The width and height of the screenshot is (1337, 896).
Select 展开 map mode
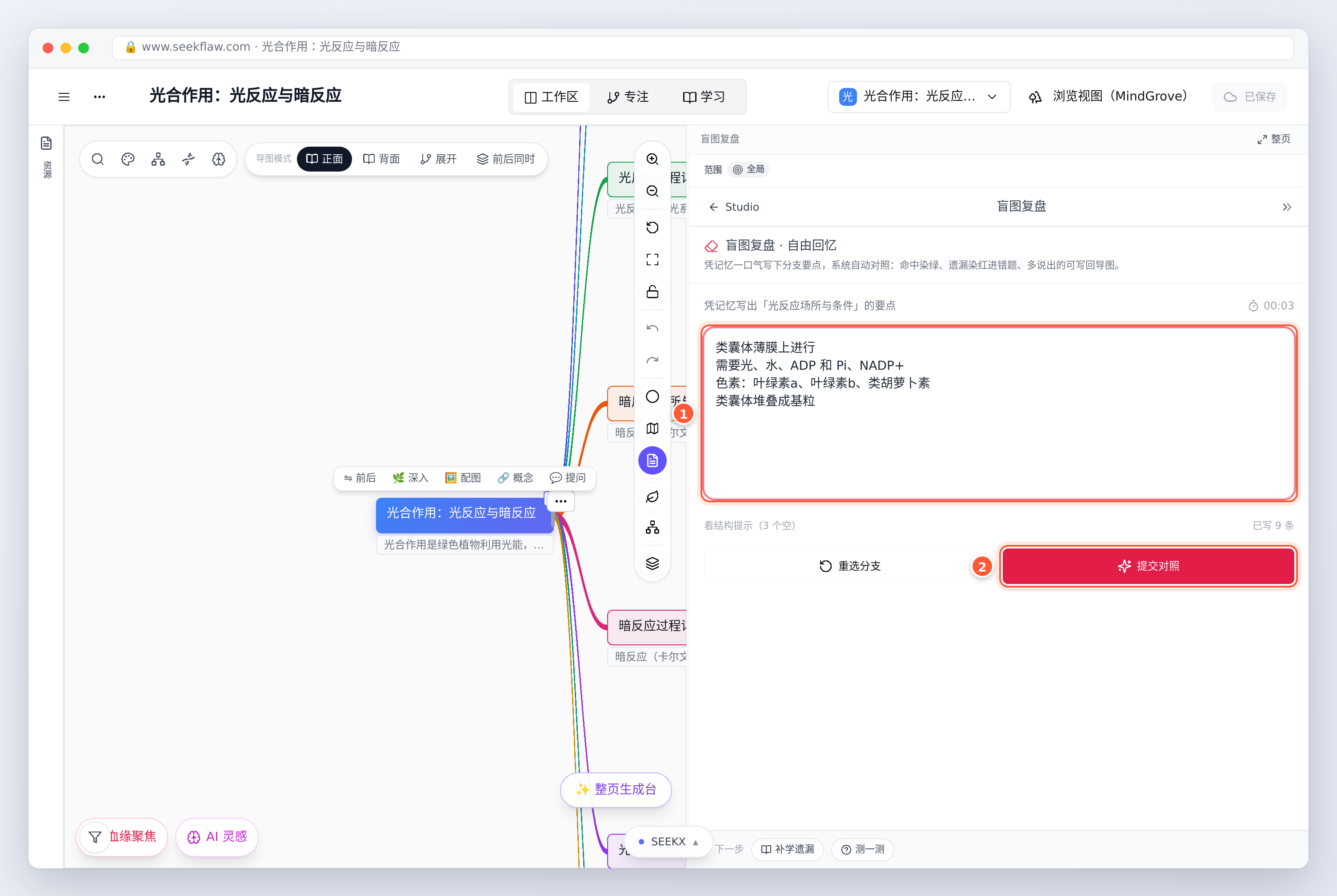tap(439, 160)
